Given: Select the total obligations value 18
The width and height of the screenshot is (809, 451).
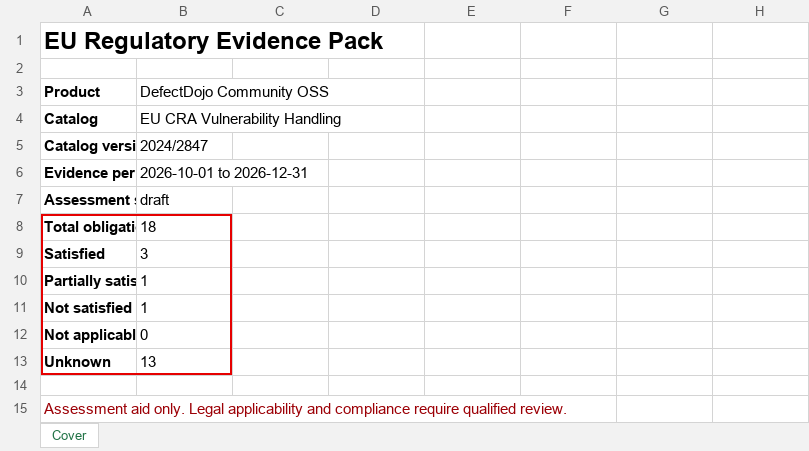Looking at the screenshot, I should (185, 227).
